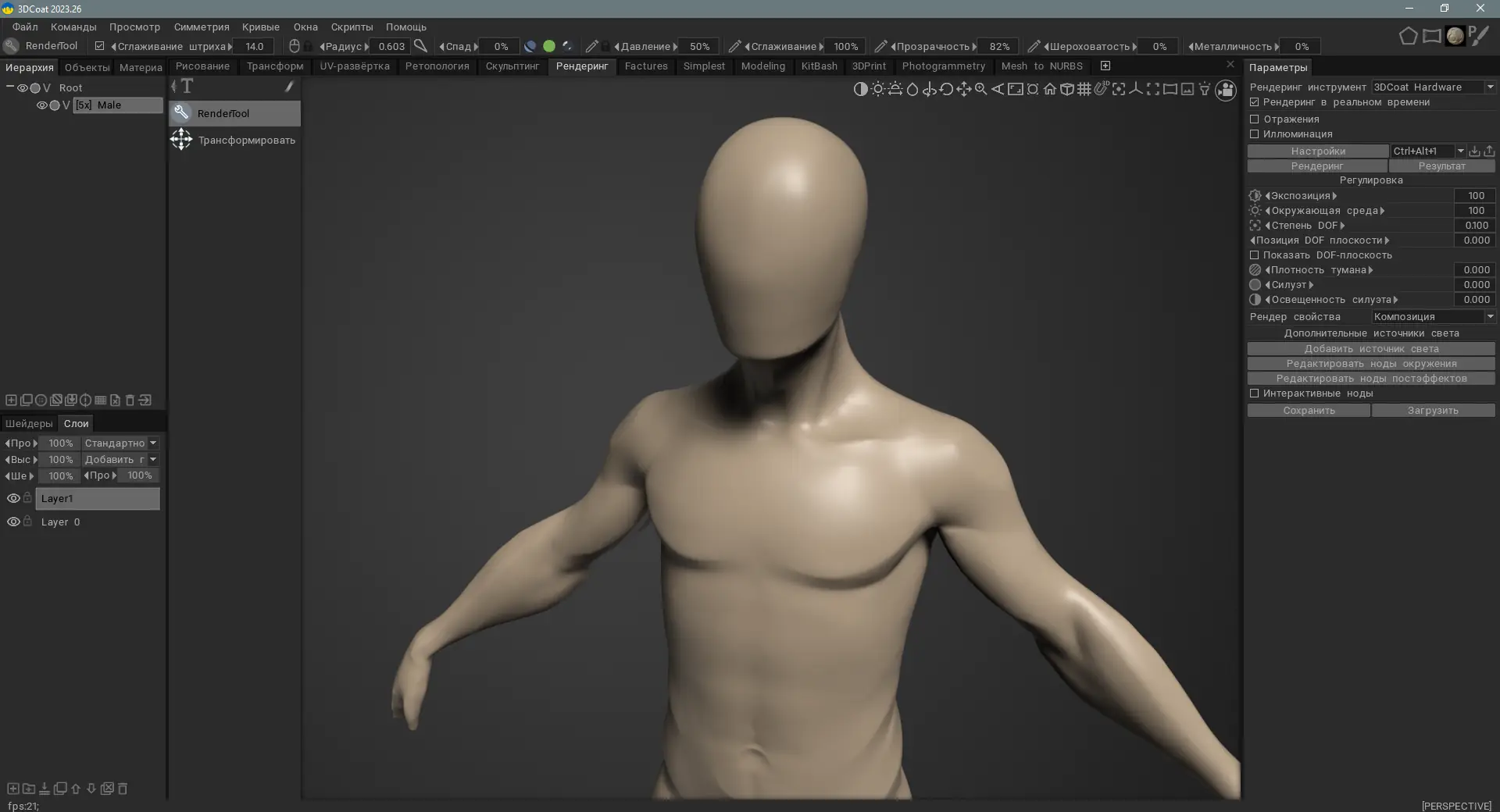The width and height of the screenshot is (1500, 812).
Task: Click the picture background icon in viewport toolbar
Action: click(1187, 89)
